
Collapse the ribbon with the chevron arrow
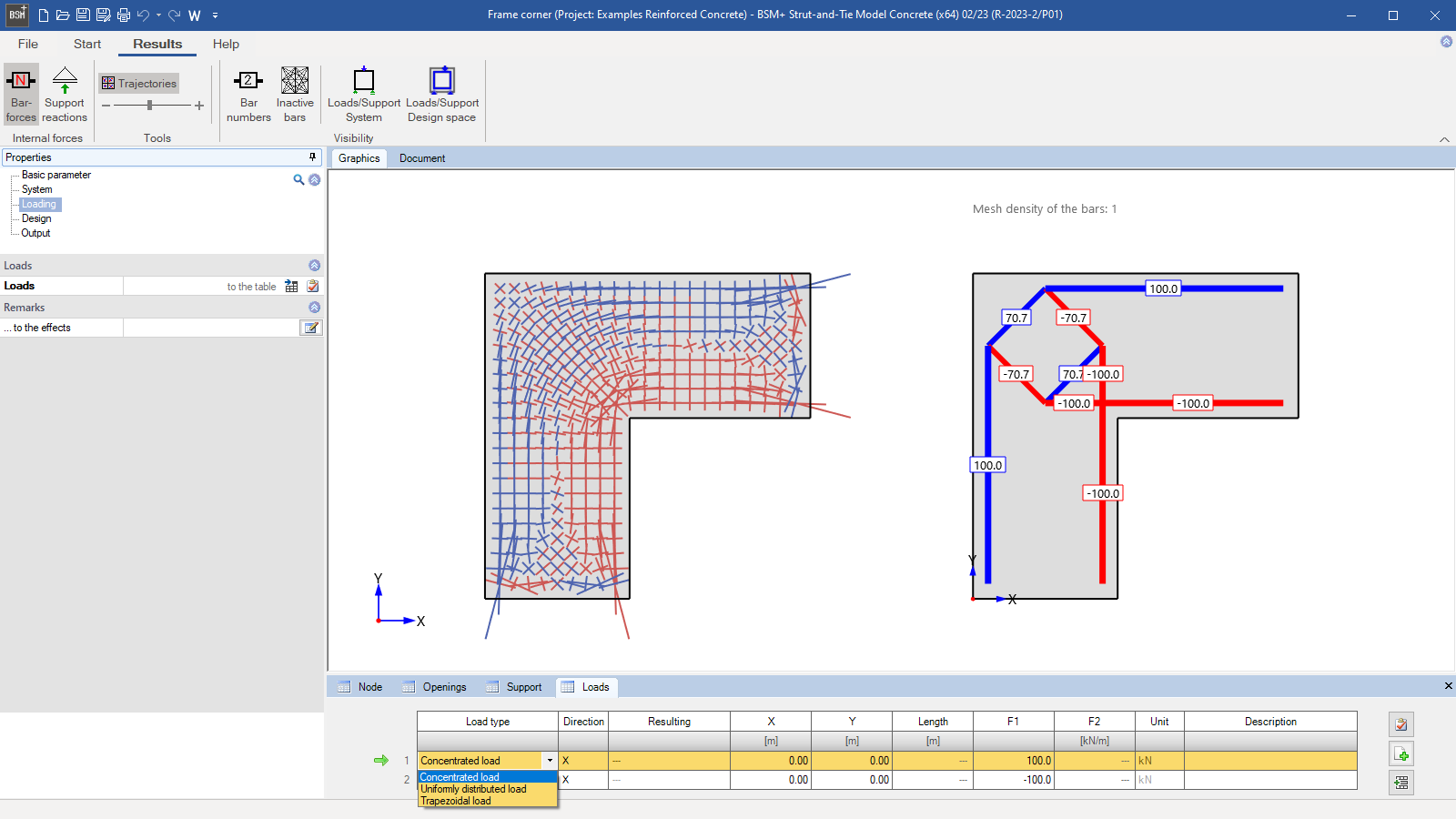(1444, 139)
